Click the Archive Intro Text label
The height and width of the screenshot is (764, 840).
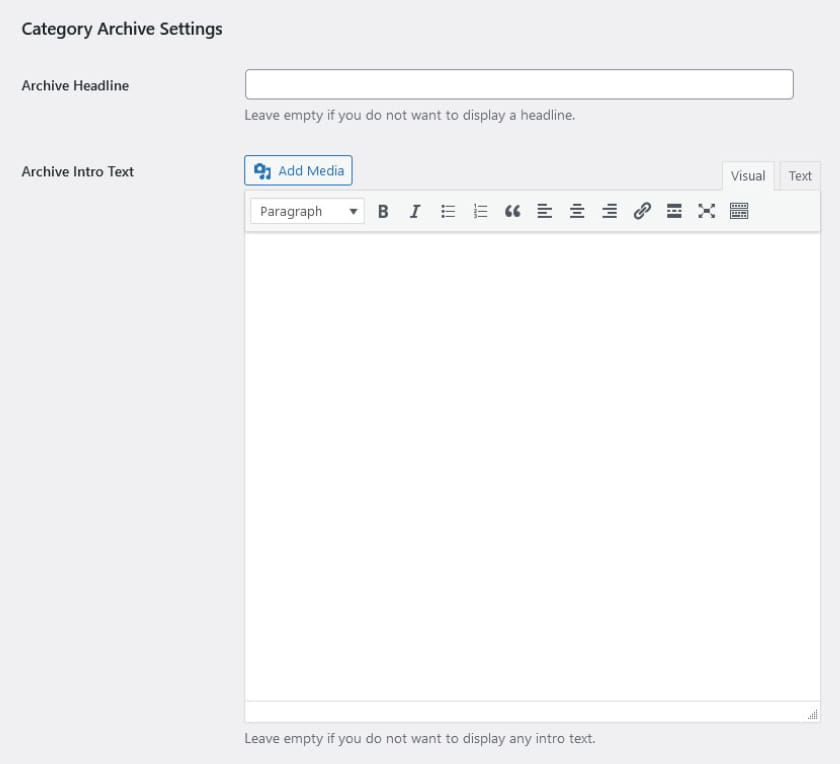77,171
